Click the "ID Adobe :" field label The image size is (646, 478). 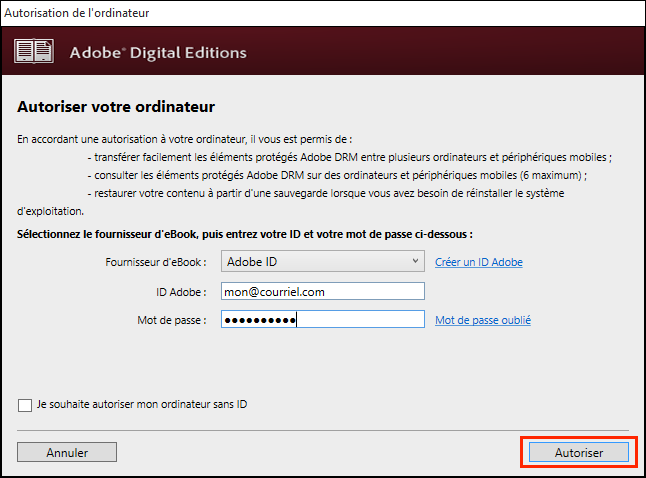coord(175,291)
